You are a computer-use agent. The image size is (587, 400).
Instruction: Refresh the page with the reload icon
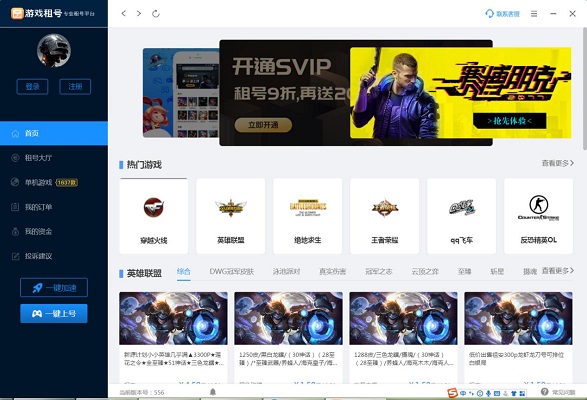[156, 14]
